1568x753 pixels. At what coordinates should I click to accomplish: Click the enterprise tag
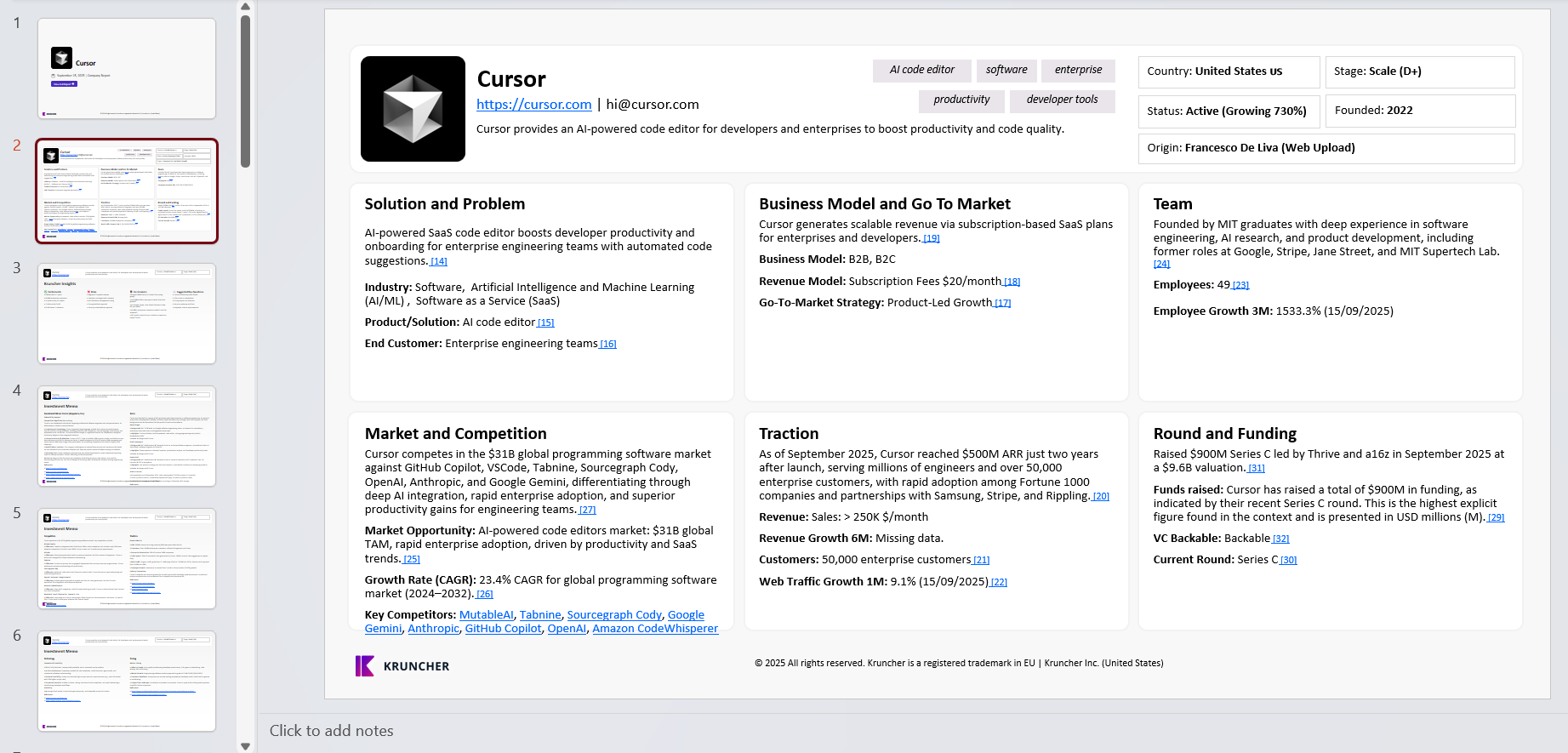1078,71
